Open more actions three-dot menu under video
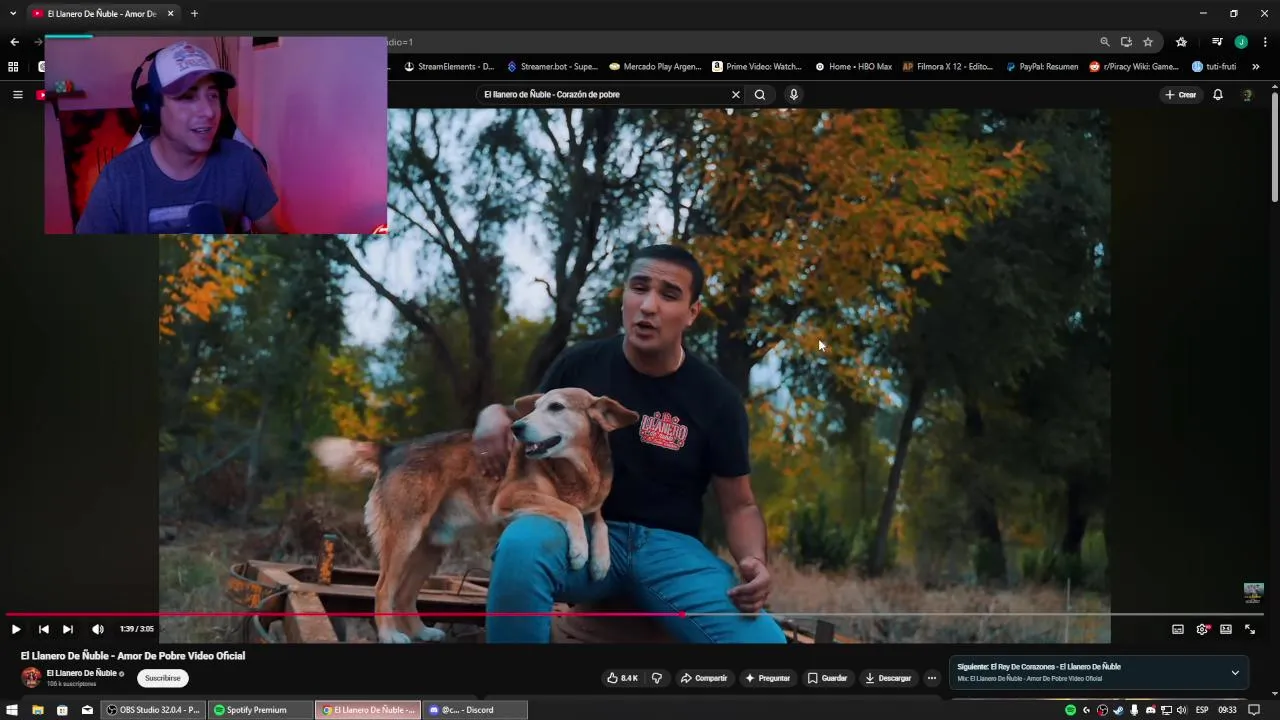Viewport: 1280px width, 720px height. click(932, 678)
